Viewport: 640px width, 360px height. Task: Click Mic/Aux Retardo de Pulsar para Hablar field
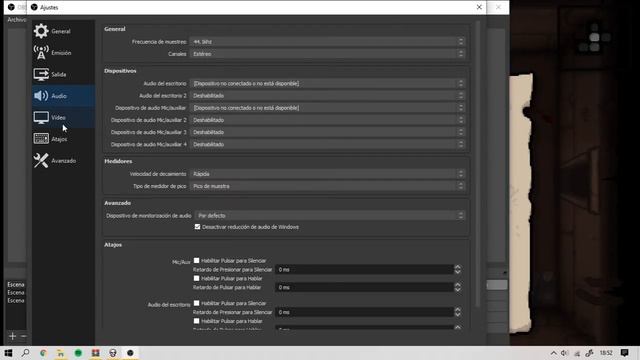(x=364, y=287)
